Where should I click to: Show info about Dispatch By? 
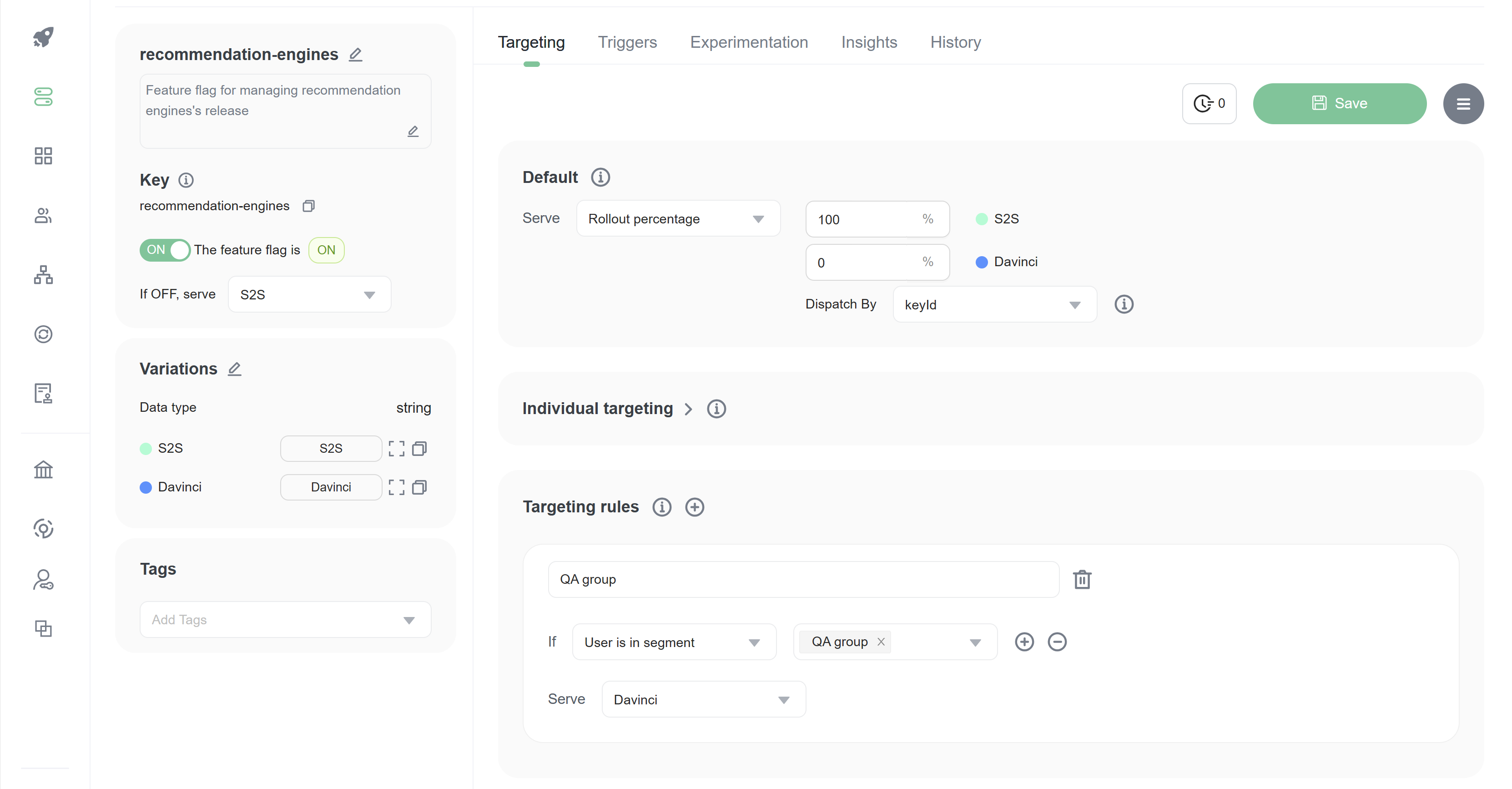[1124, 304]
